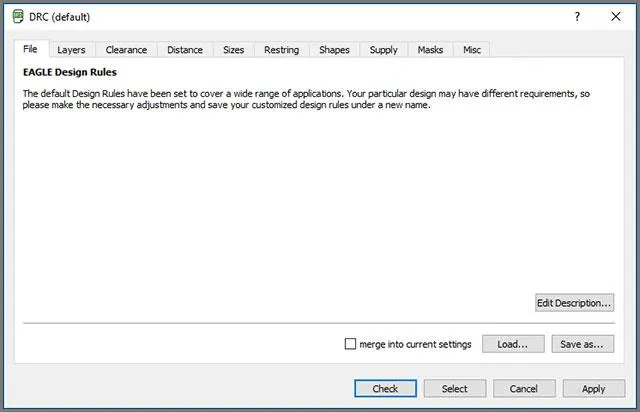Close the DRC dialog window

(616, 17)
